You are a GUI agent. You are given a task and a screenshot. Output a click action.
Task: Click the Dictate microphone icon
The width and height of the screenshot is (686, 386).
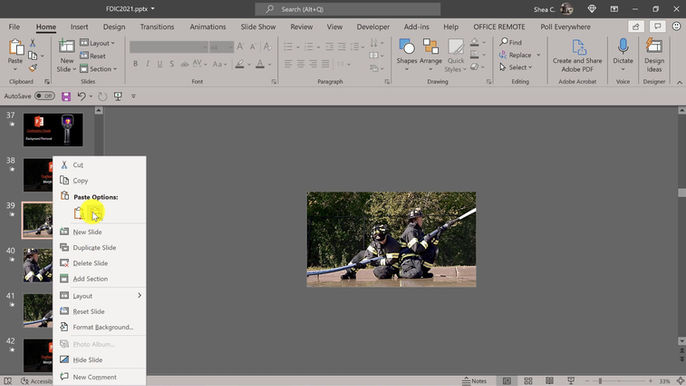click(623, 46)
